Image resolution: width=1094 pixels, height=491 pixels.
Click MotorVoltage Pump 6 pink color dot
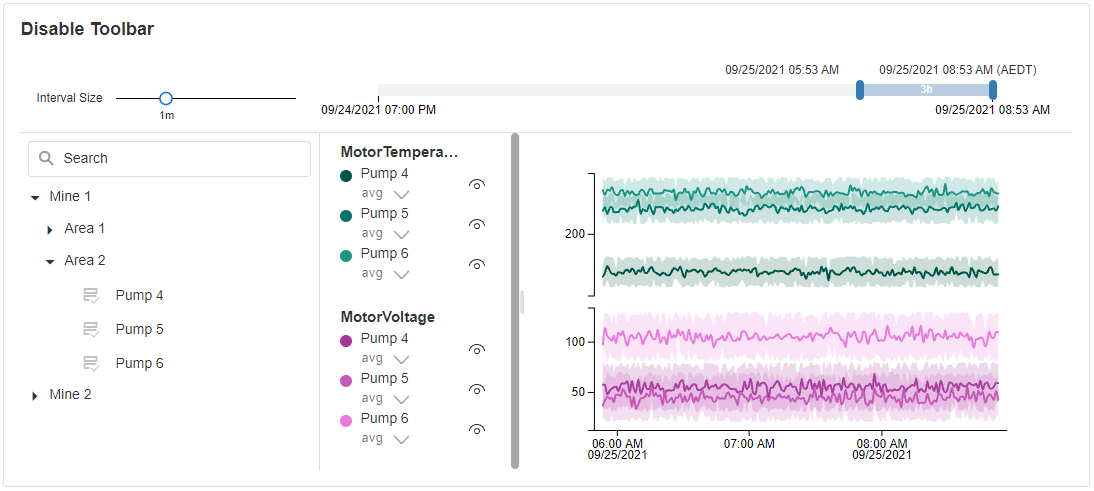(346, 421)
